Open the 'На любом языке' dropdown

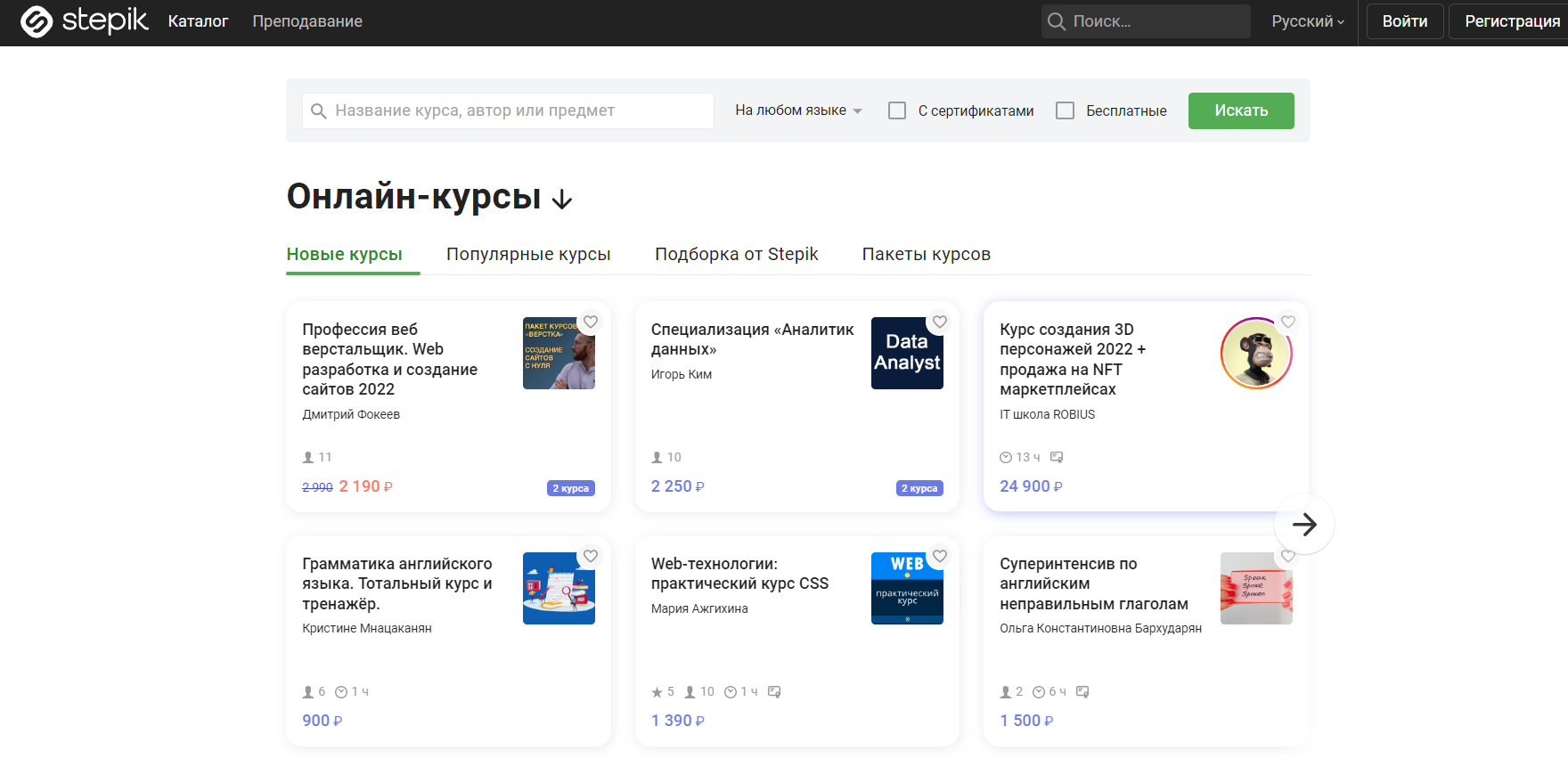(x=798, y=110)
